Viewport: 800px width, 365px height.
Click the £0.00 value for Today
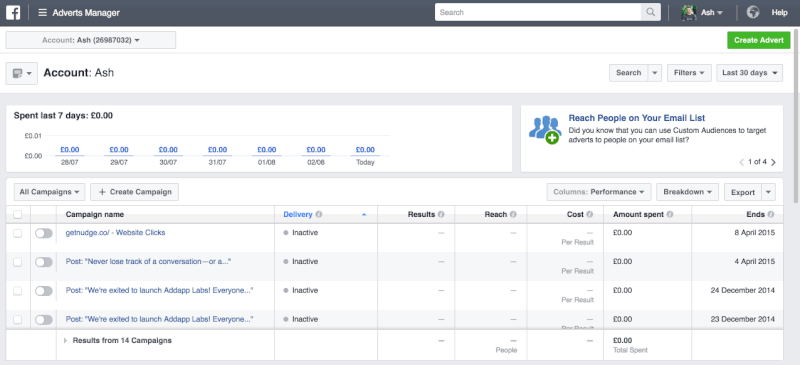tap(365, 150)
